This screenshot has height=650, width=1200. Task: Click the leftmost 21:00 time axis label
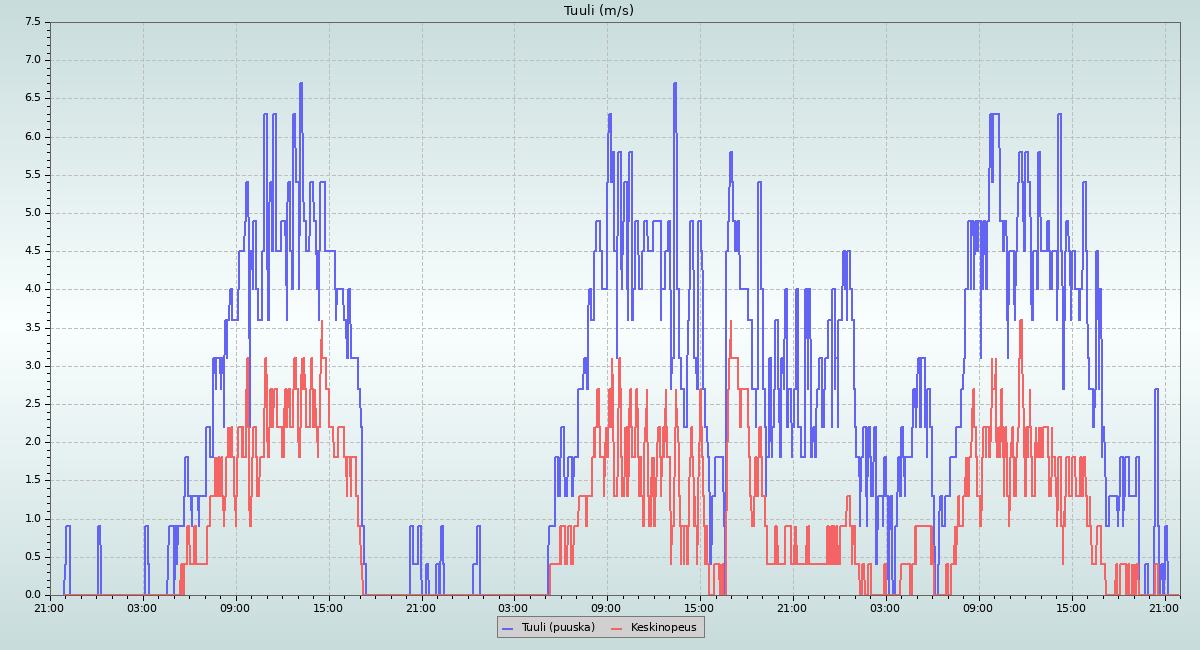(50, 607)
